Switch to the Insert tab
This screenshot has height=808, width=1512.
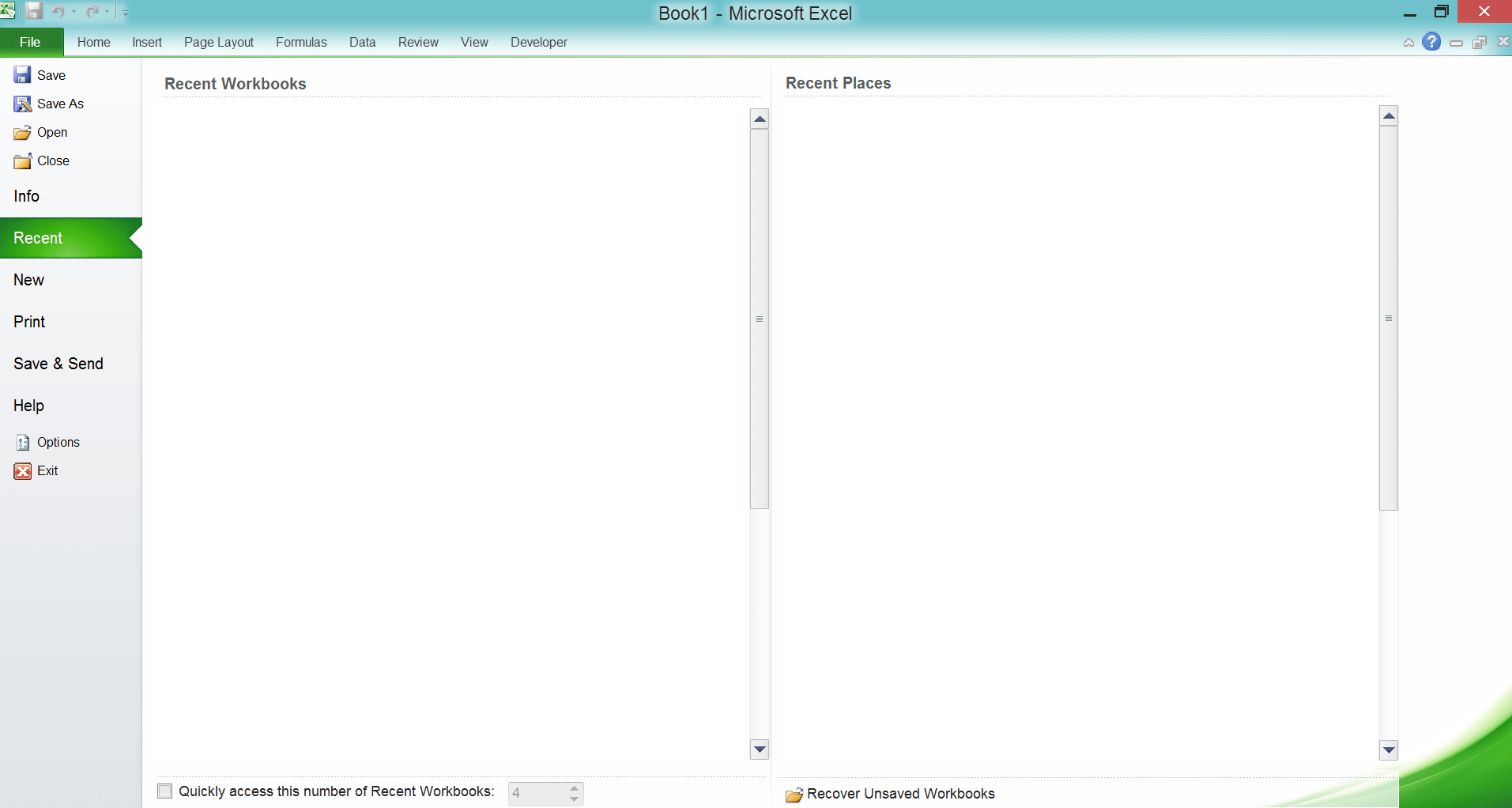147,42
